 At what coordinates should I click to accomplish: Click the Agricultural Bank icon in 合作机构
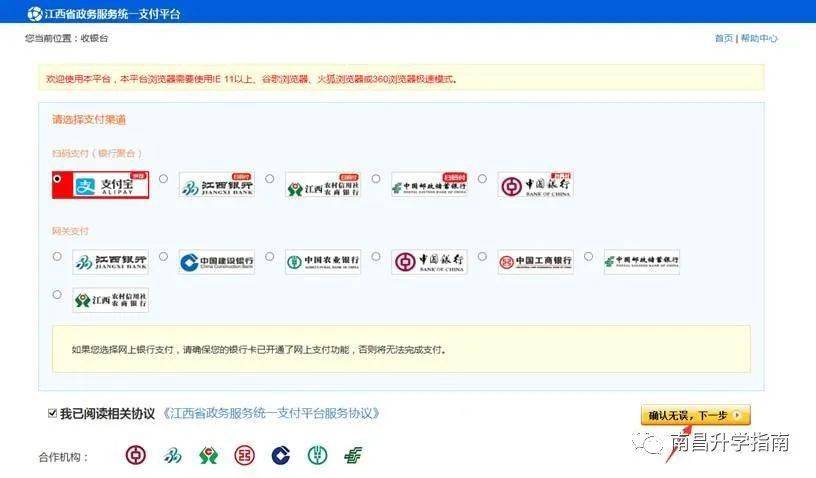tap(317, 455)
